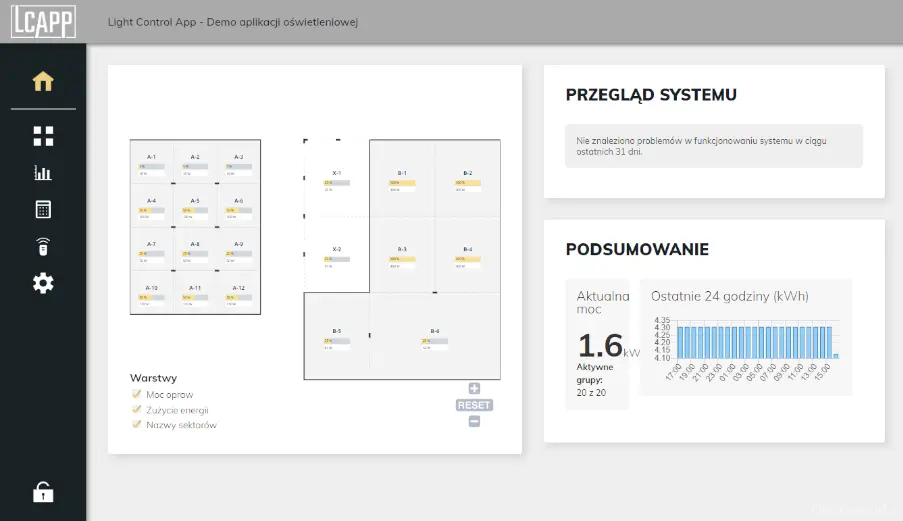This screenshot has width=903, height=521.
Task: Open the grid sectors view icon
Action: coord(43,136)
